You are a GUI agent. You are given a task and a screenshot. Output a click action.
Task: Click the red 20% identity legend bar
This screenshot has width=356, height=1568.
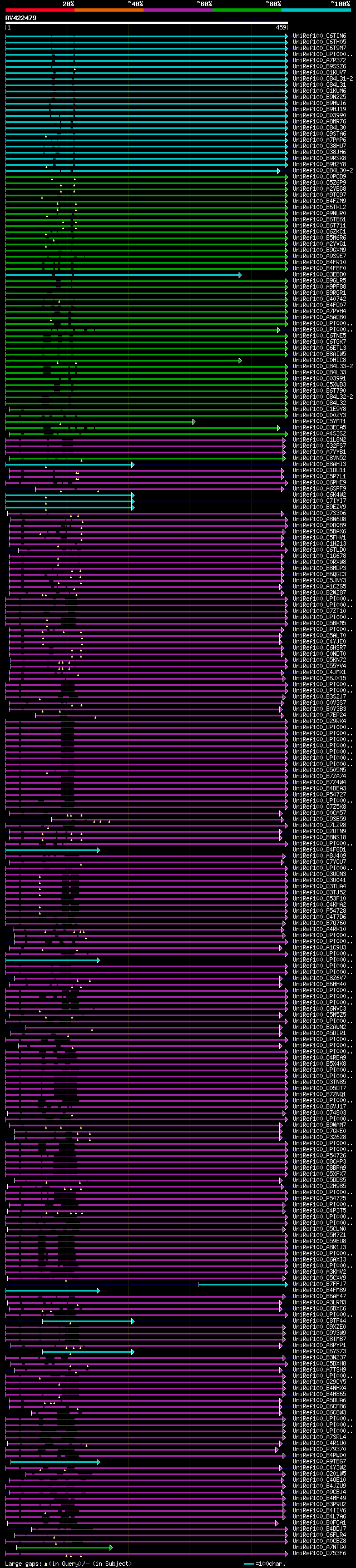pyautogui.click(x=39, y=11)
